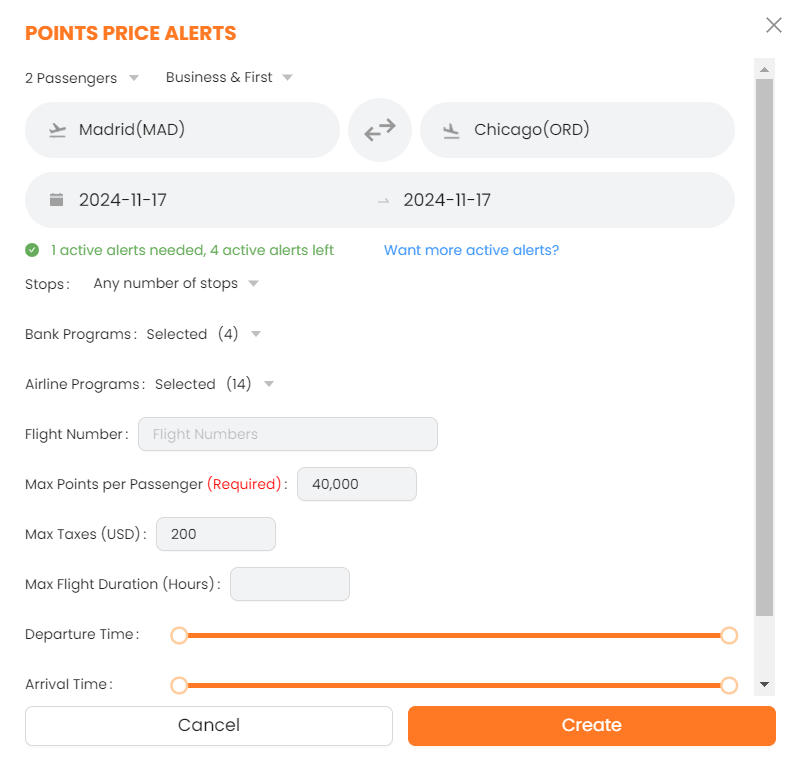Click the Create button

(x=591, y=726)
